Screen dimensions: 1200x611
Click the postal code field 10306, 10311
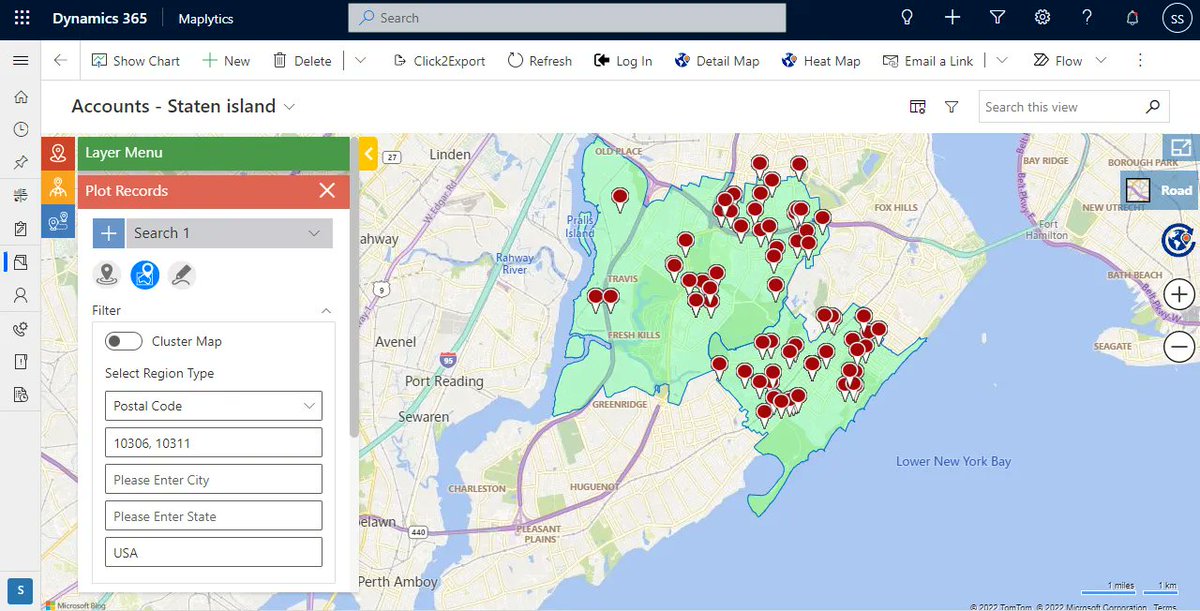pyautogui.click(x=214, y=443)
